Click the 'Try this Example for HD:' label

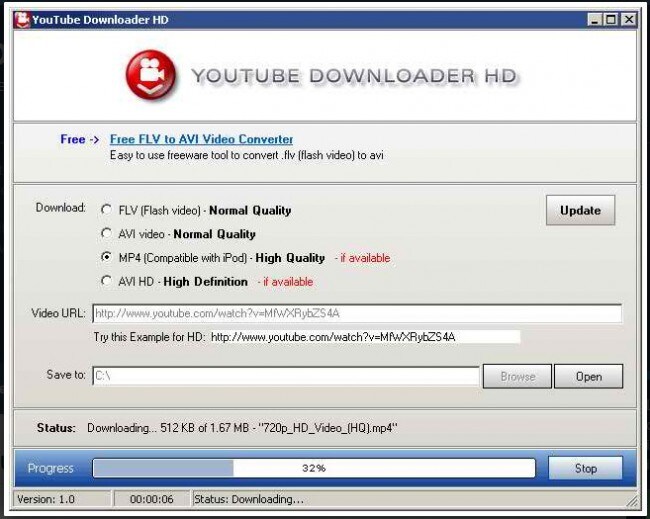(x=149, y=337)
